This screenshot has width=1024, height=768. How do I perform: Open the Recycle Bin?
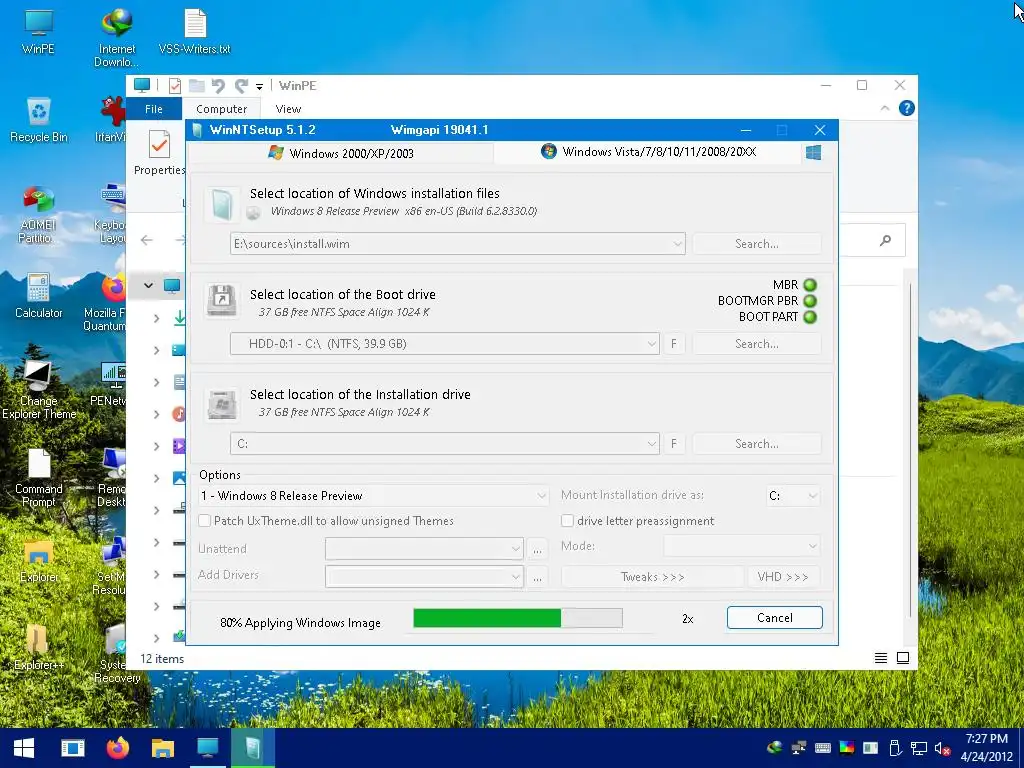[x=39, y=120]
